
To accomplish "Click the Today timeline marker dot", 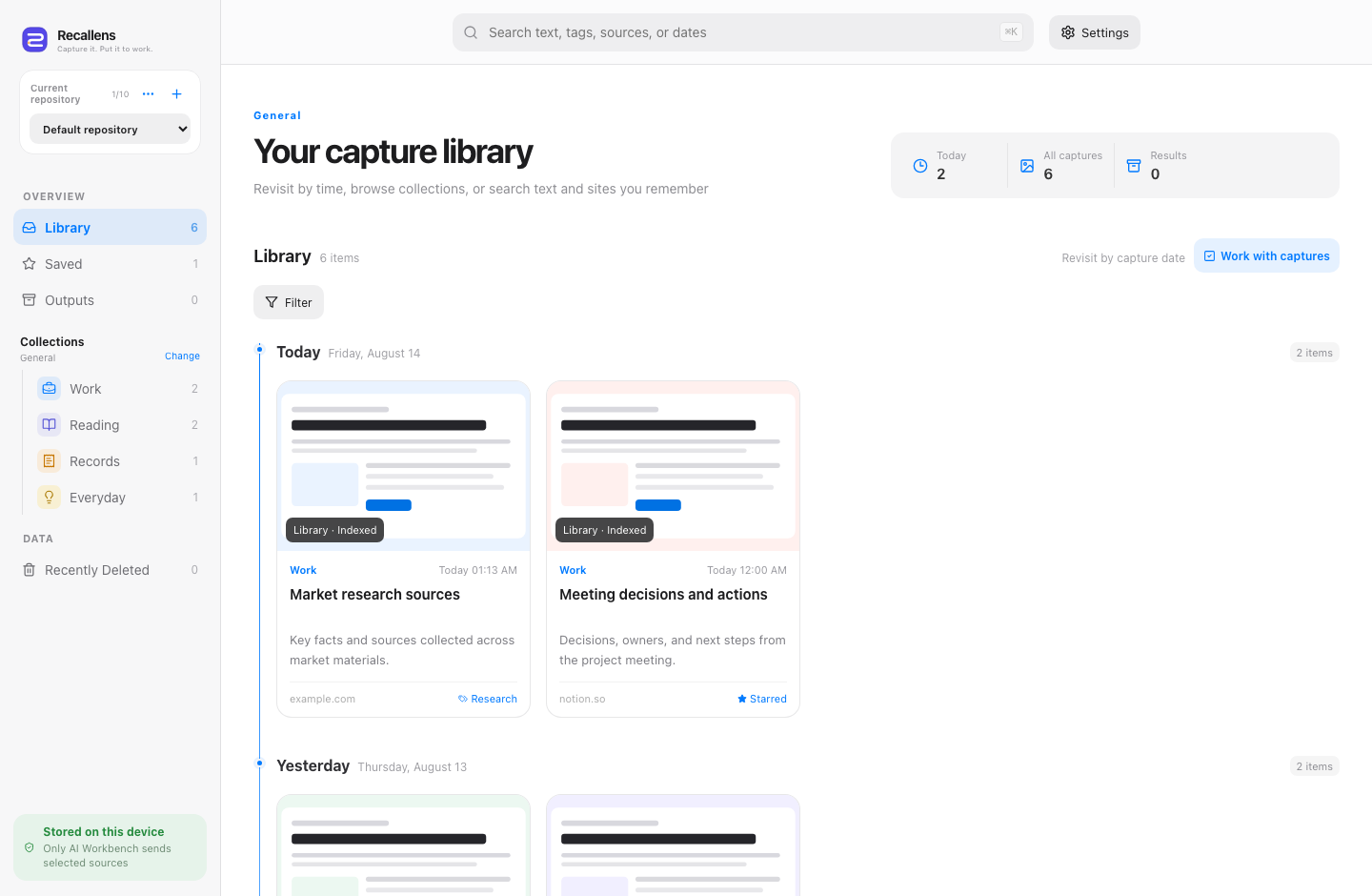I will pos(259,350).
